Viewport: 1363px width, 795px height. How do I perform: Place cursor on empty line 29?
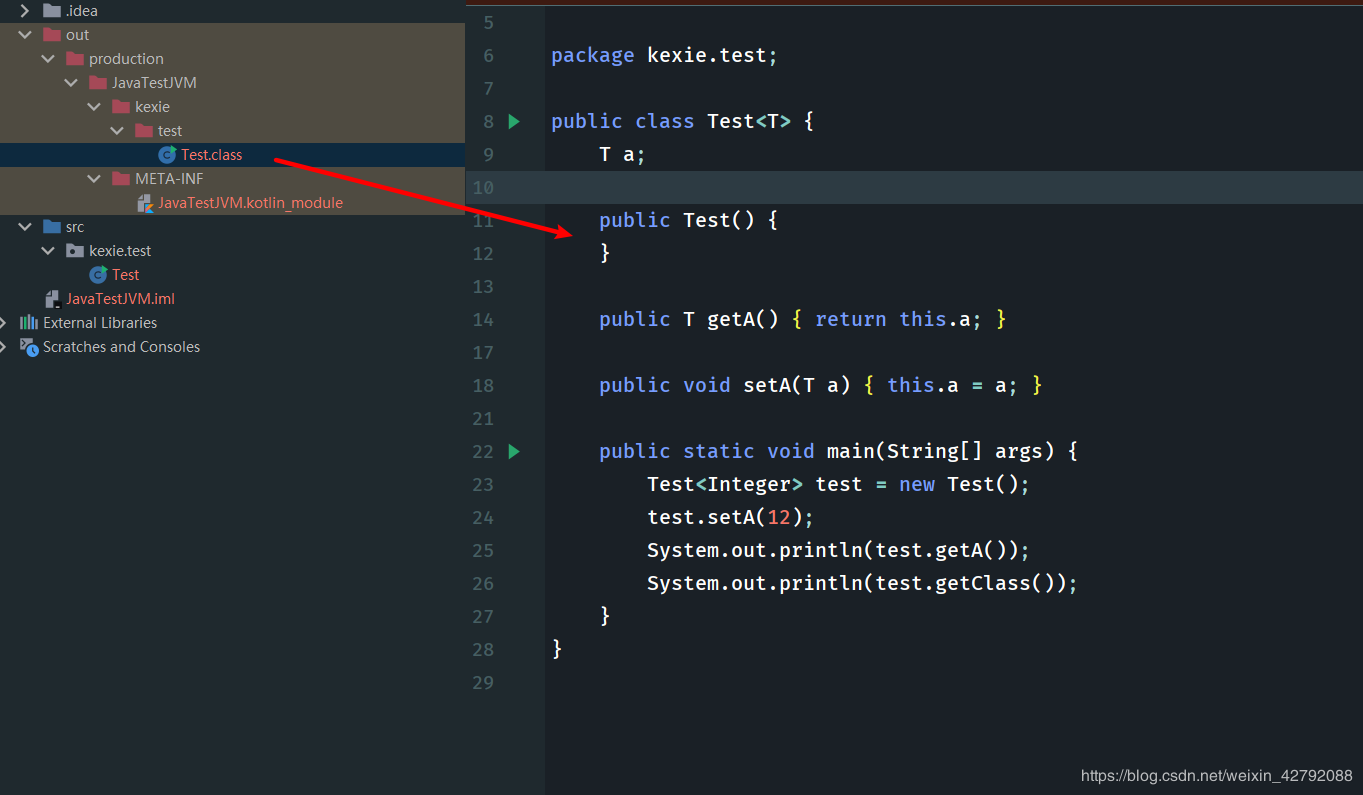click(x=954, y=683)
